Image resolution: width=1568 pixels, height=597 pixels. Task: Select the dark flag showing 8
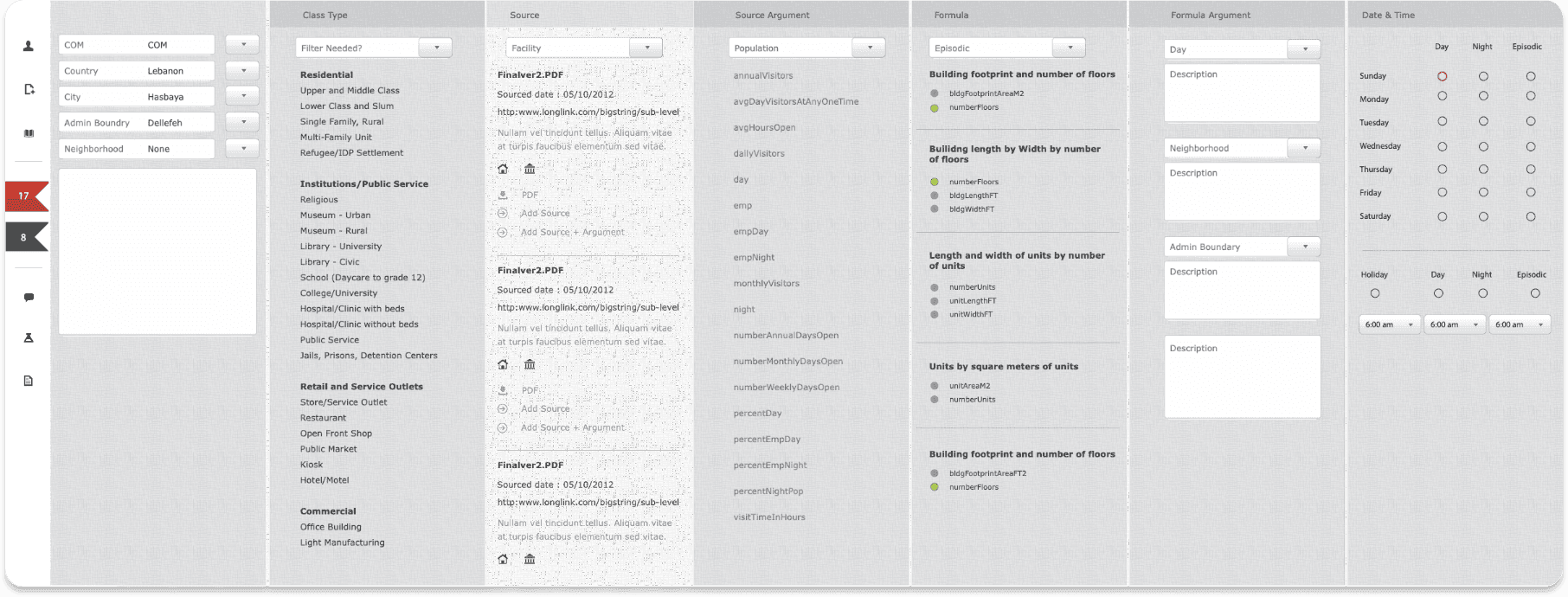click(x=26, y=237)
